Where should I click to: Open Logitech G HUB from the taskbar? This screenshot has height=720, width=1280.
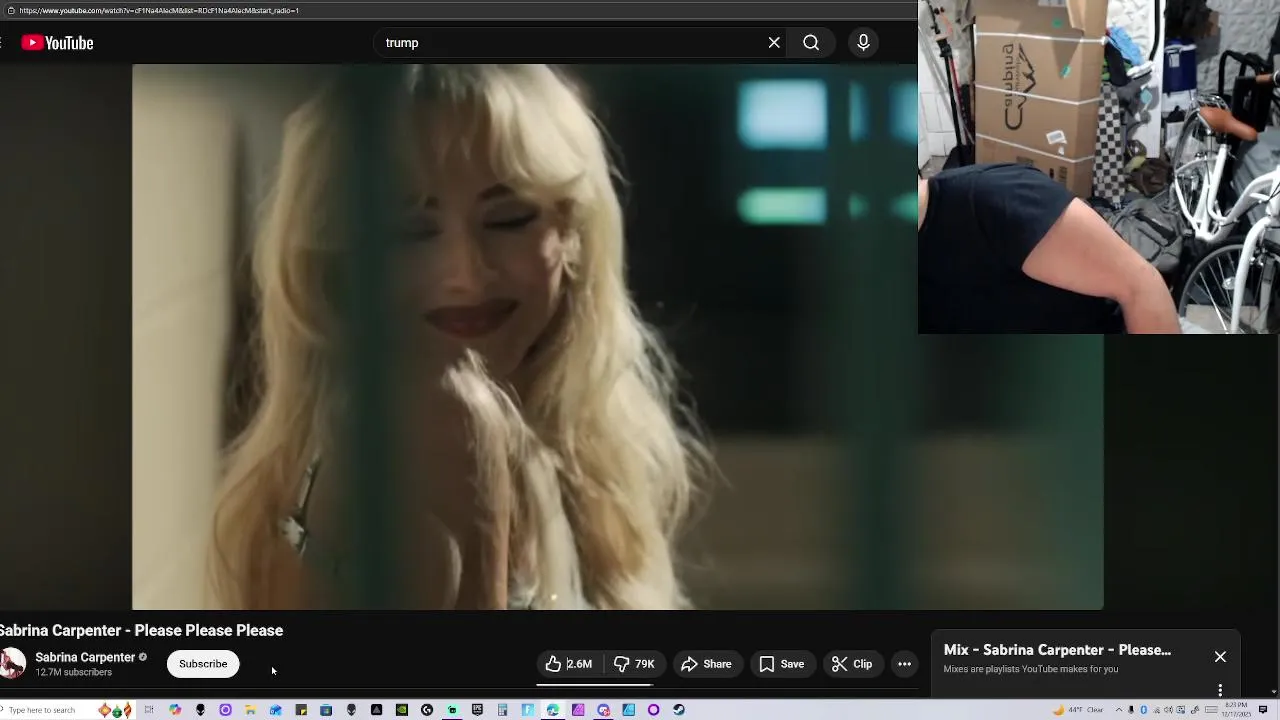[x=427, y=710]
